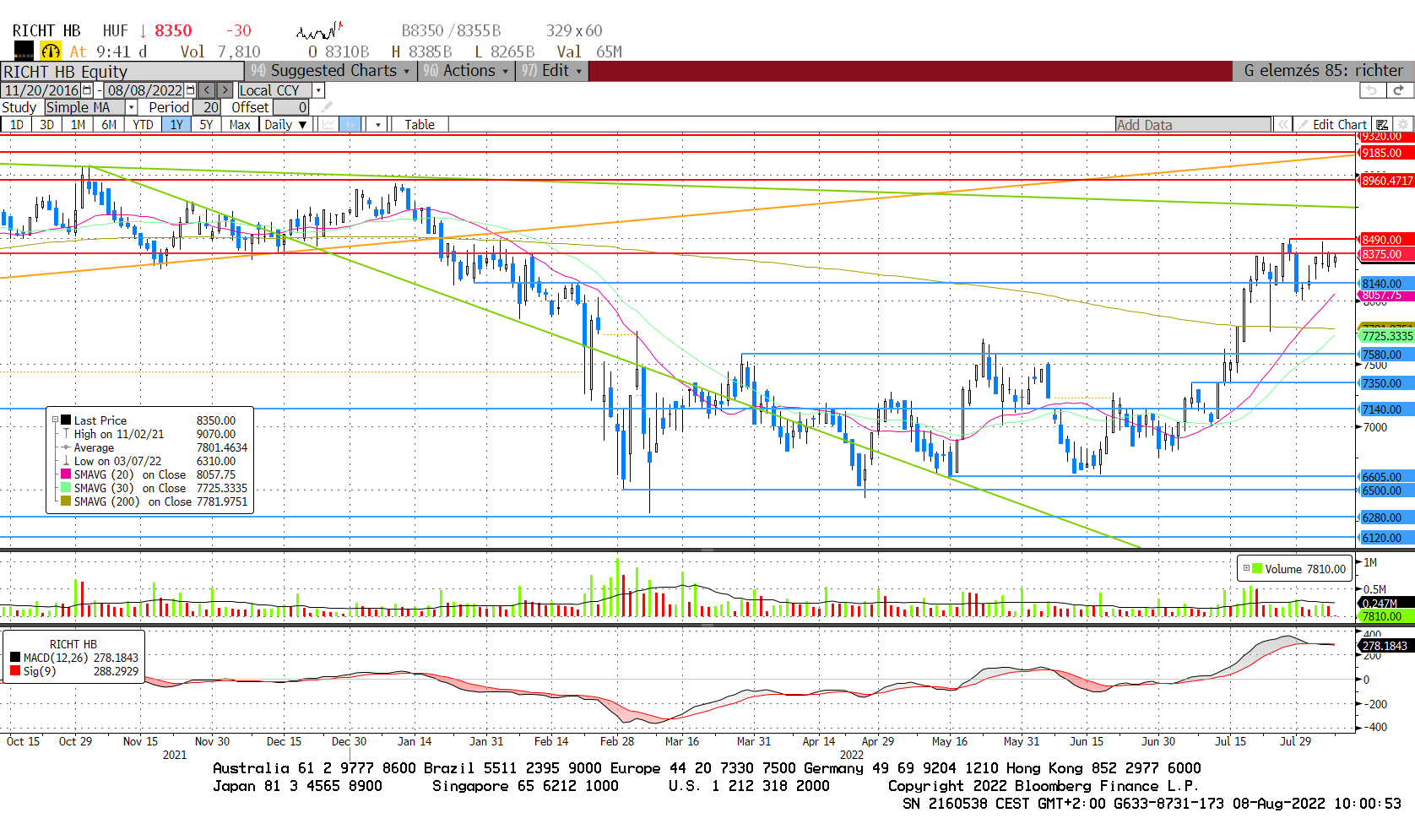Click the undo arrow icon
Screen dimensions: 1415x840
coord(1372,90)
